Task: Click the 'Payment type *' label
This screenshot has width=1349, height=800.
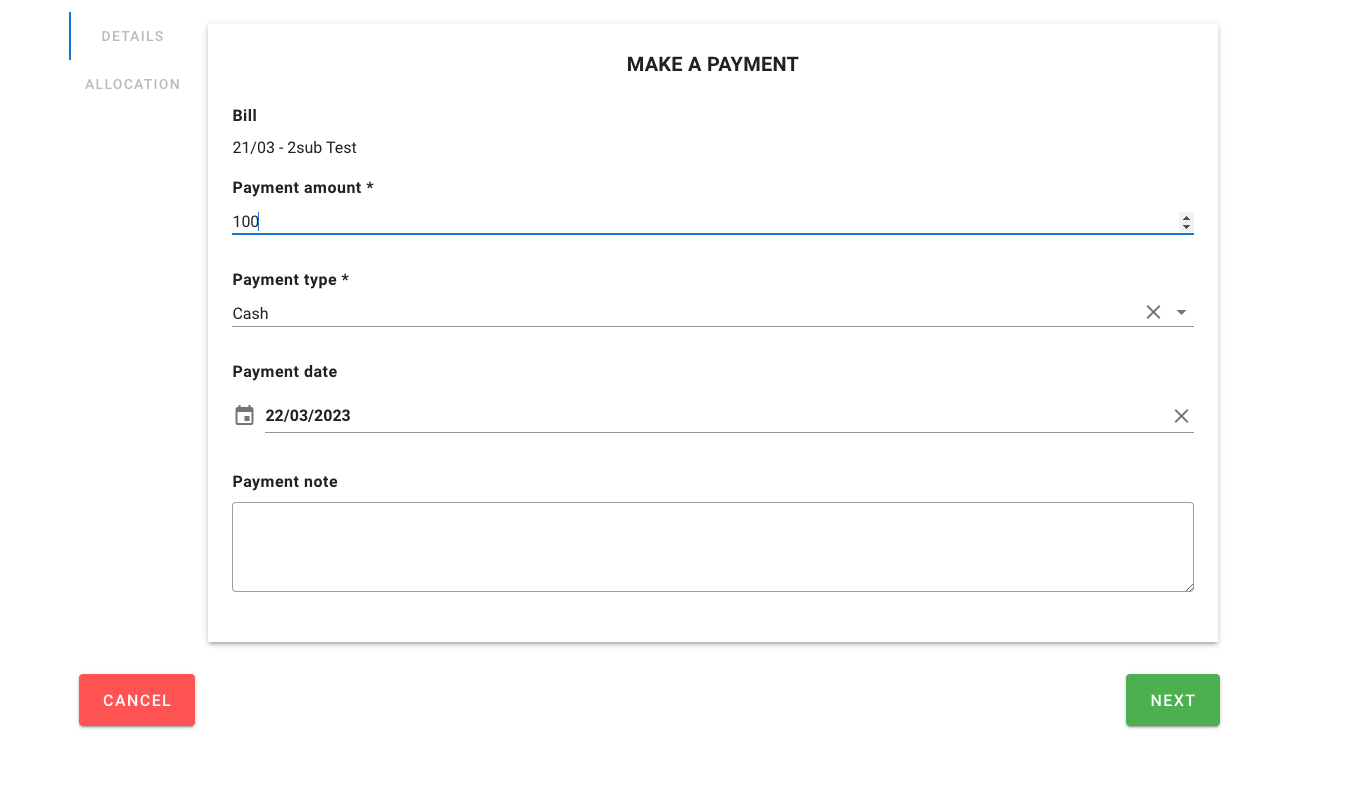Action: coord(290,279)
